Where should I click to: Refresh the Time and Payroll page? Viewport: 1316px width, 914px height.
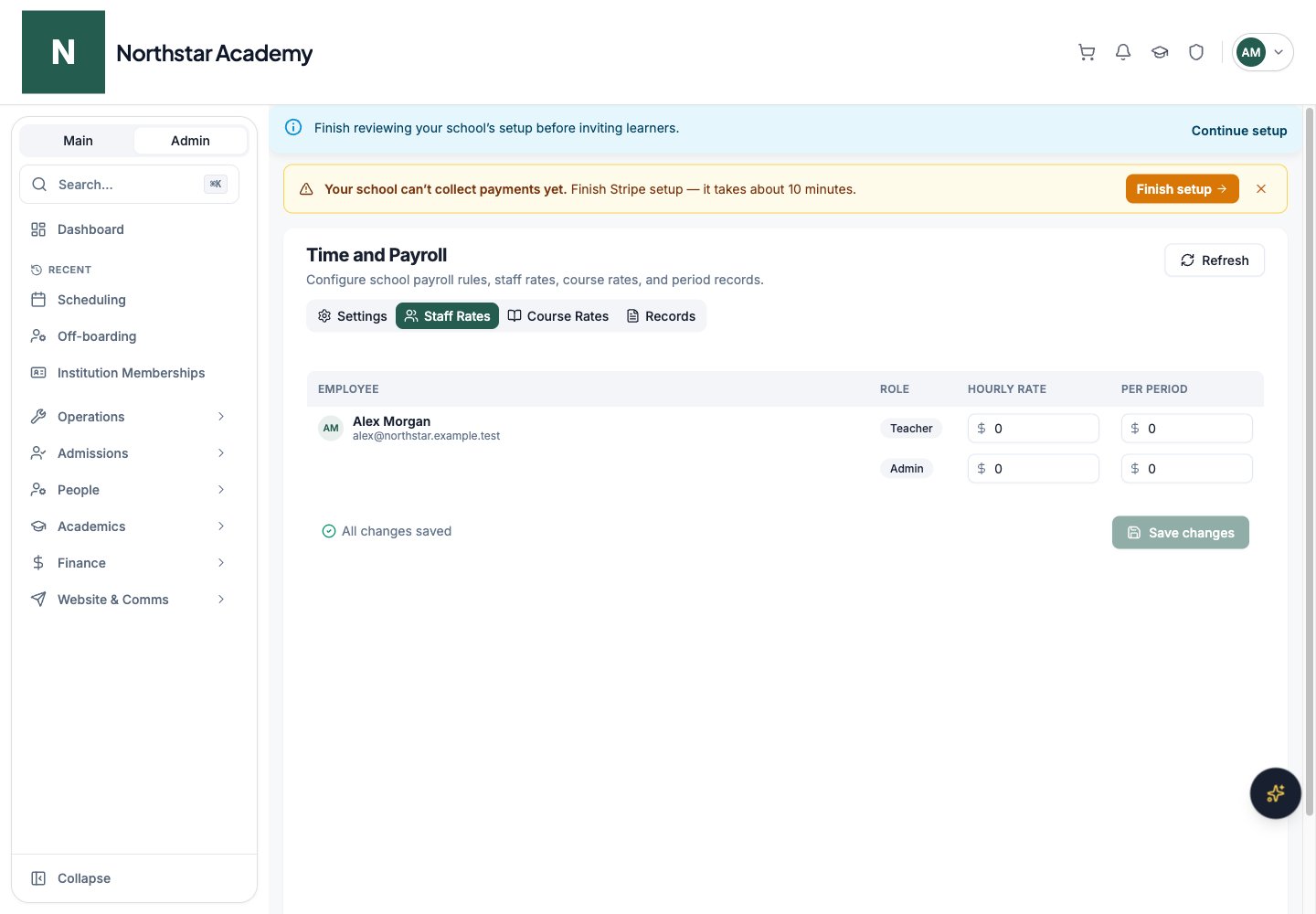pos(1214,260)
